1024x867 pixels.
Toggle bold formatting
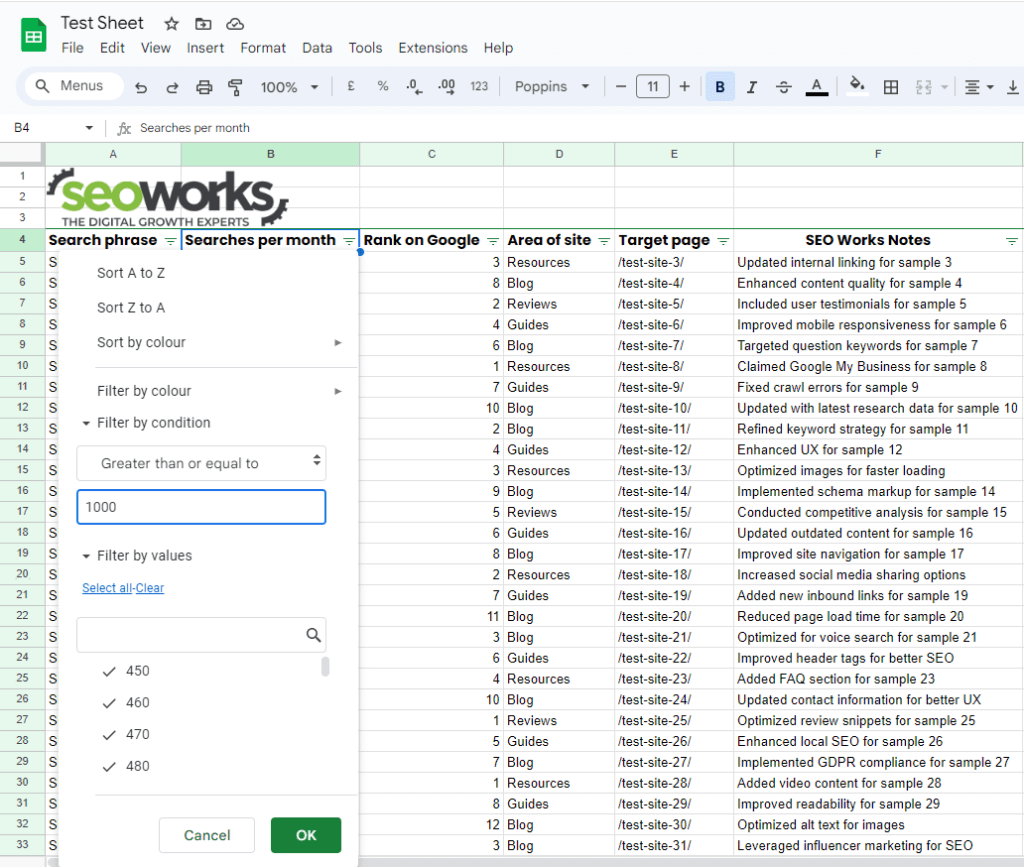click(x=720, y=87)
